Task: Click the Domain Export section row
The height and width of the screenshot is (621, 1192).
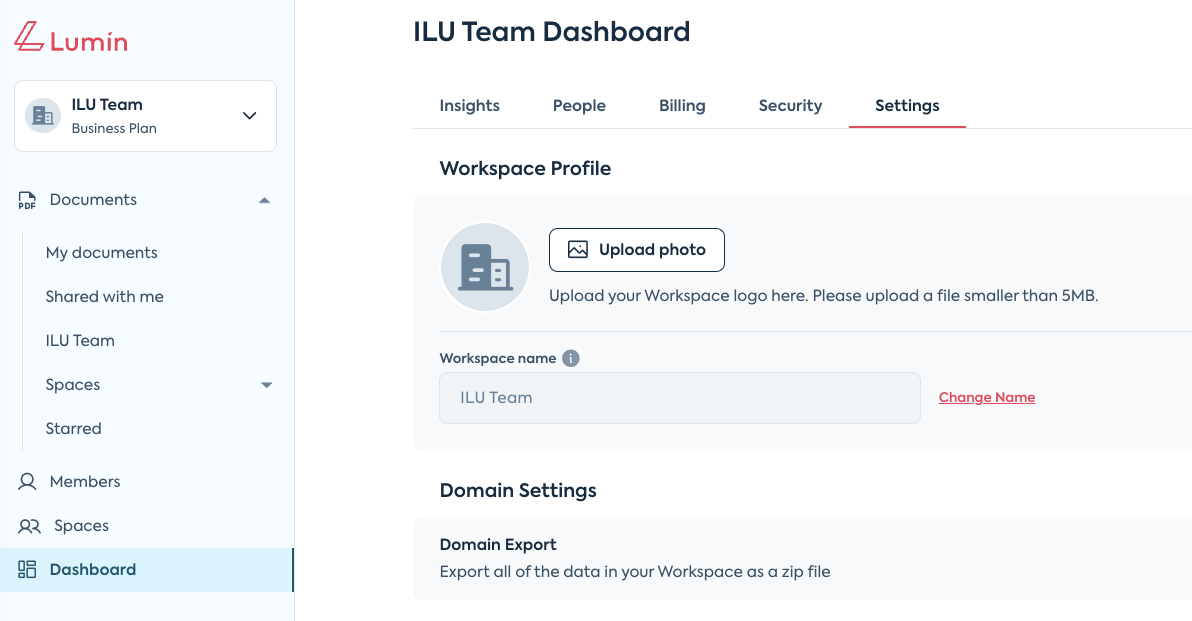Action: (802, 559)
